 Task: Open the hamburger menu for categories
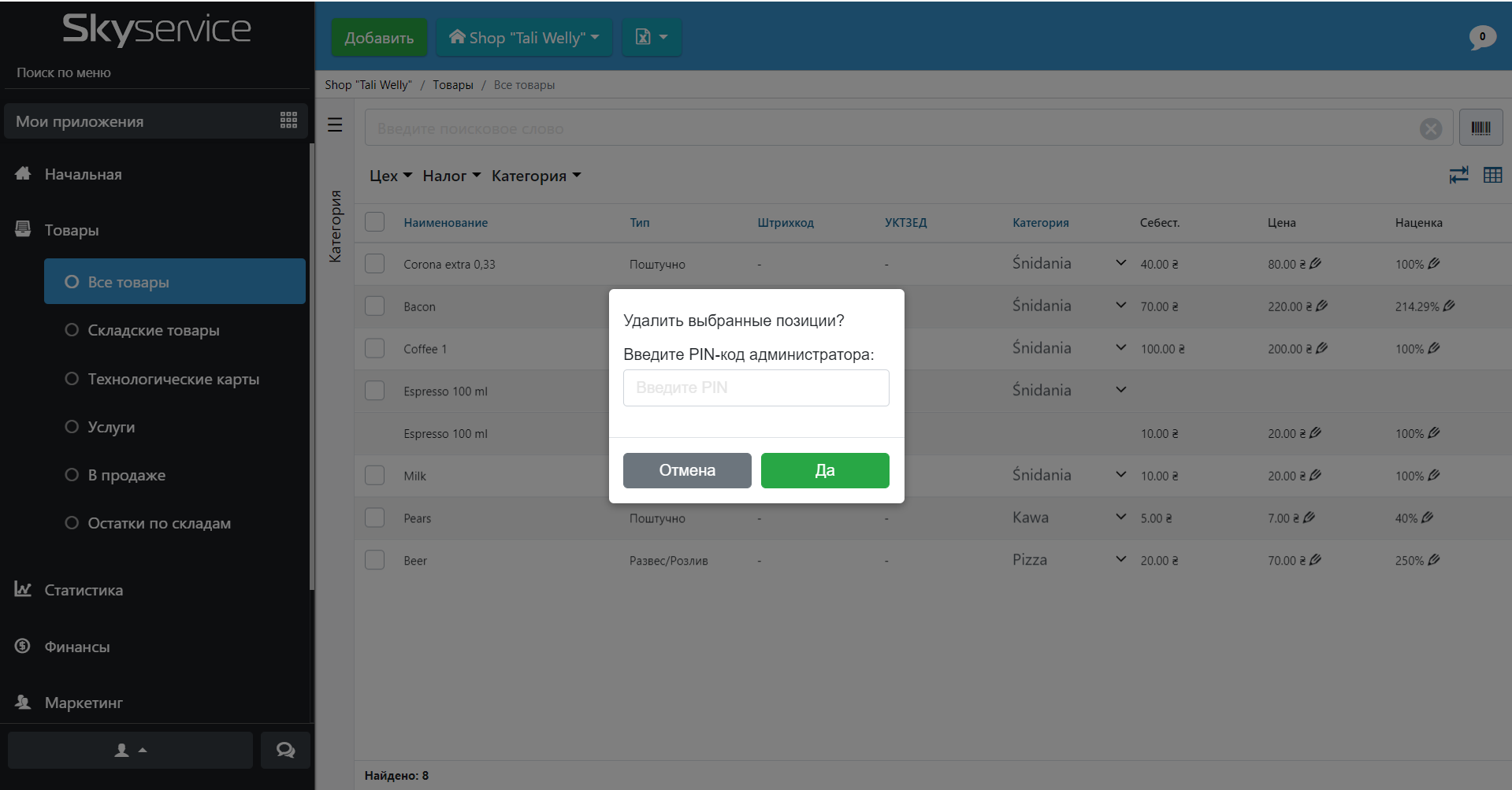pos(335,125)
